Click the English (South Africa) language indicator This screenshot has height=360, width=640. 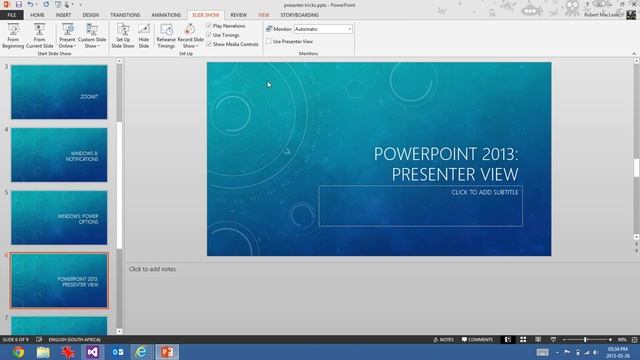click(x=74, y=340)
